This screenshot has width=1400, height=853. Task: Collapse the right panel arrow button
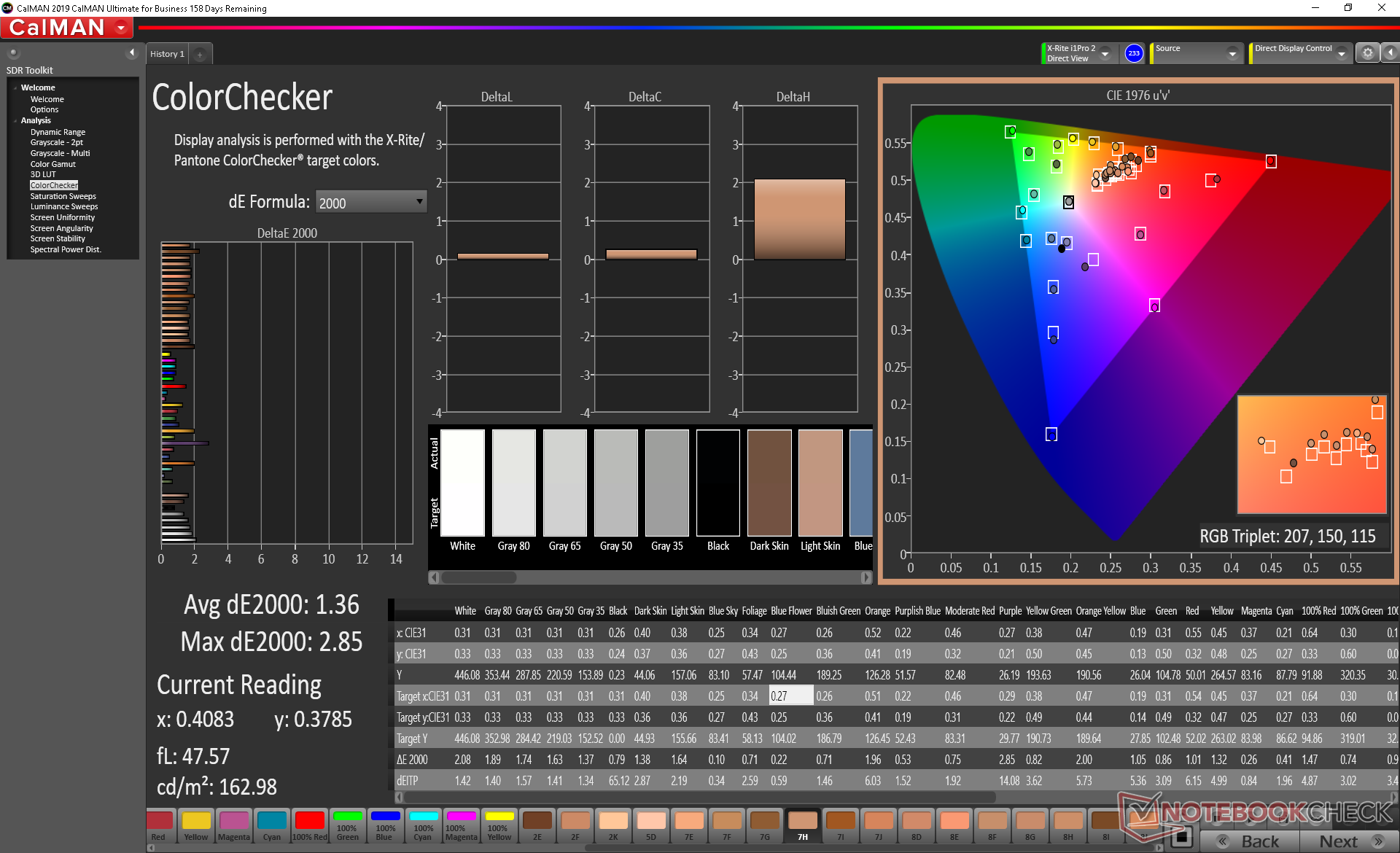1391,53
